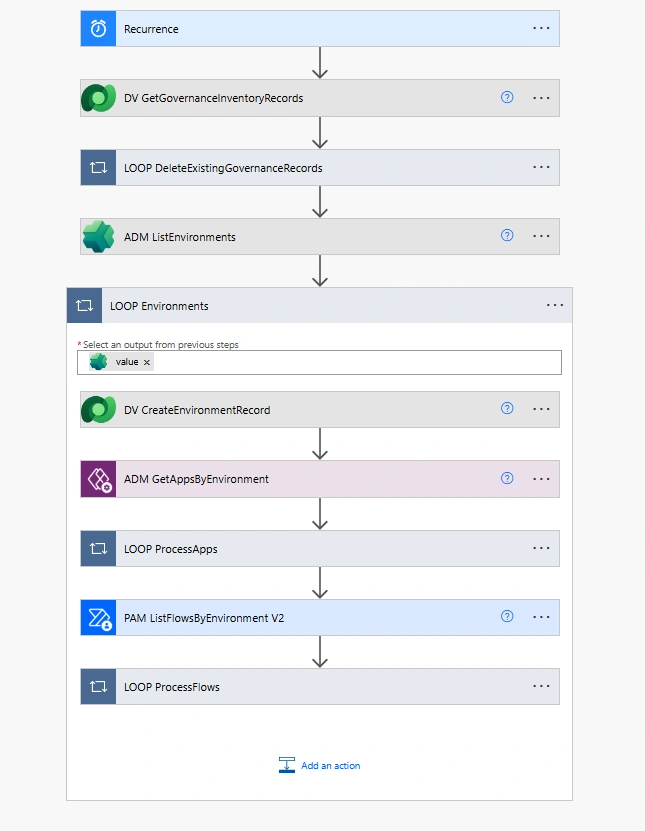Click the Power Apps icon on ADM GetAppsByEnvironment

(98, 479)
